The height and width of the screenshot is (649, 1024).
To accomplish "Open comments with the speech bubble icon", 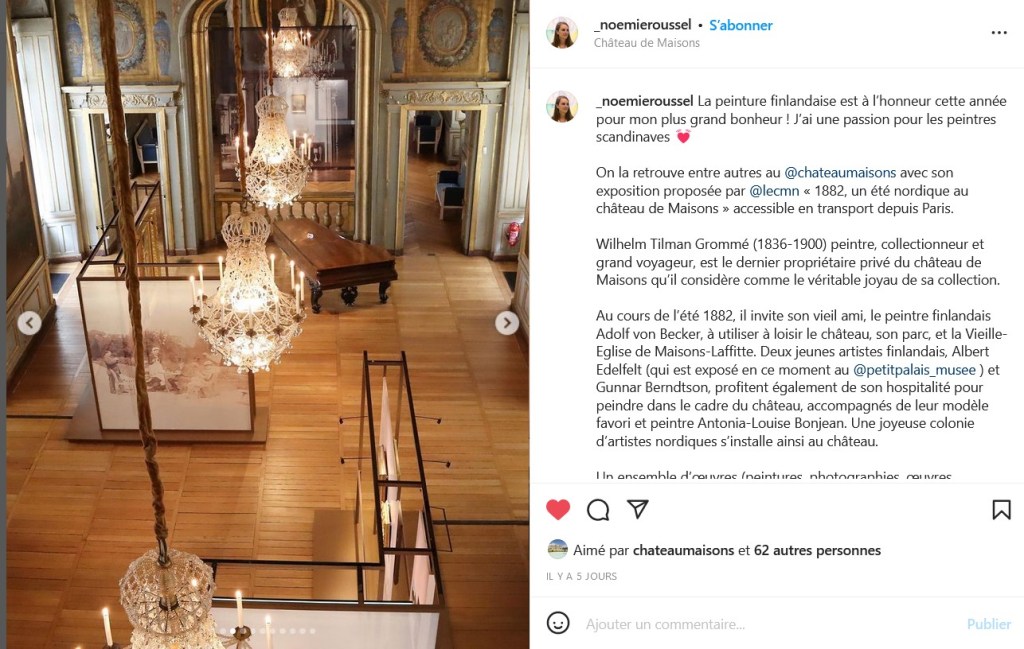I will click(598, 510).
